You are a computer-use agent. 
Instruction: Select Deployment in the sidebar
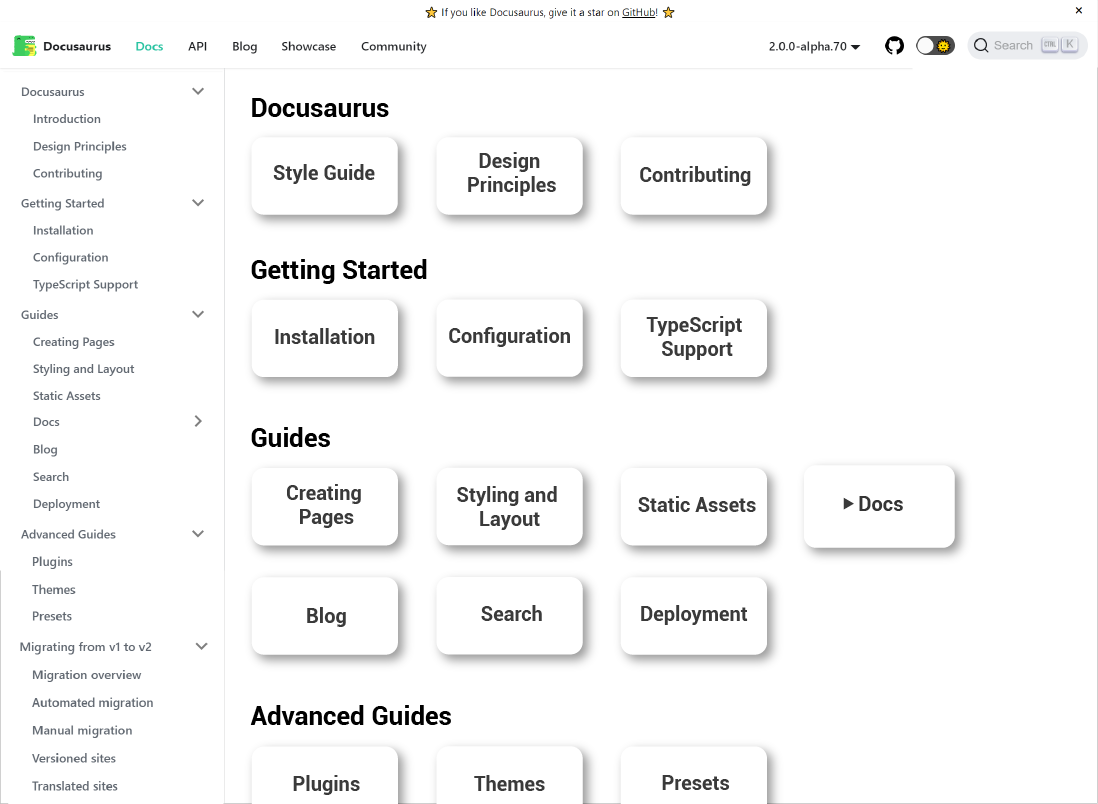pos(66,503)
